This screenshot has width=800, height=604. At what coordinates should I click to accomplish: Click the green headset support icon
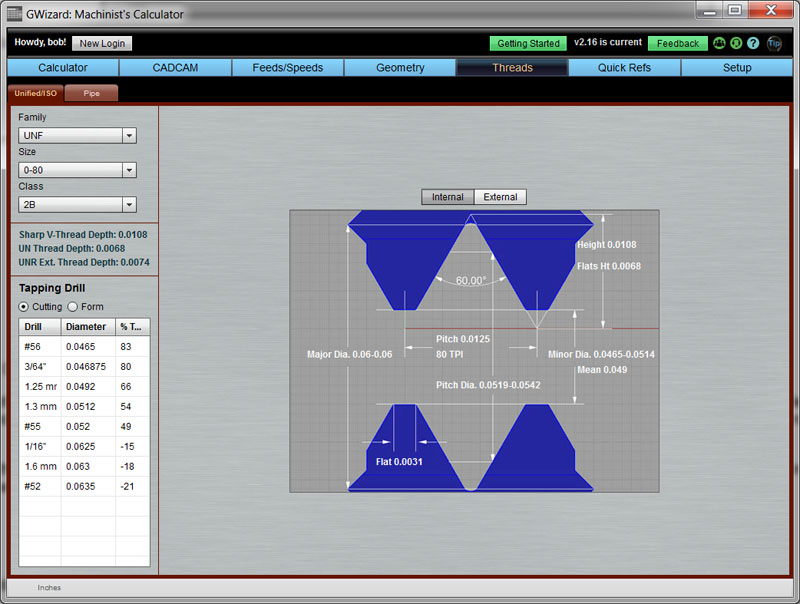(736, 43)
